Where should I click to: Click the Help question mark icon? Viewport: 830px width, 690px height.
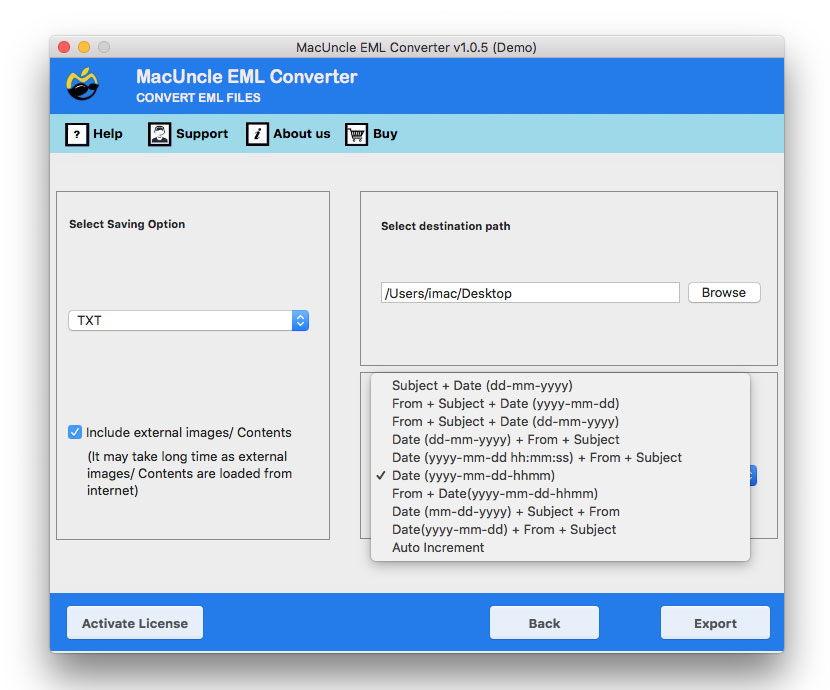[77, 134]
